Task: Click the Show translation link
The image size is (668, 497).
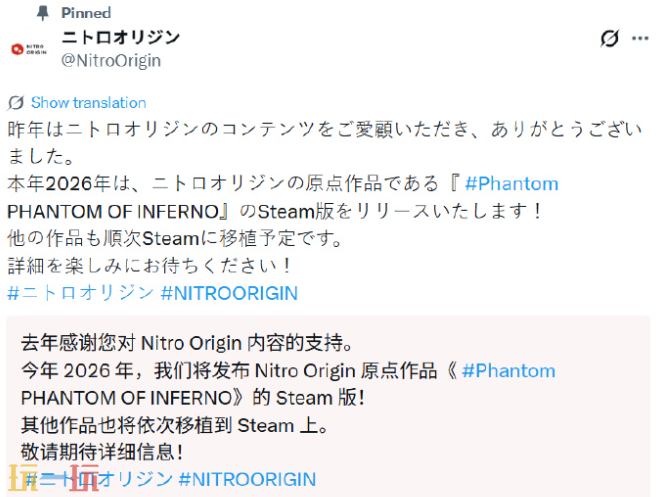Action: coord(88,102)
